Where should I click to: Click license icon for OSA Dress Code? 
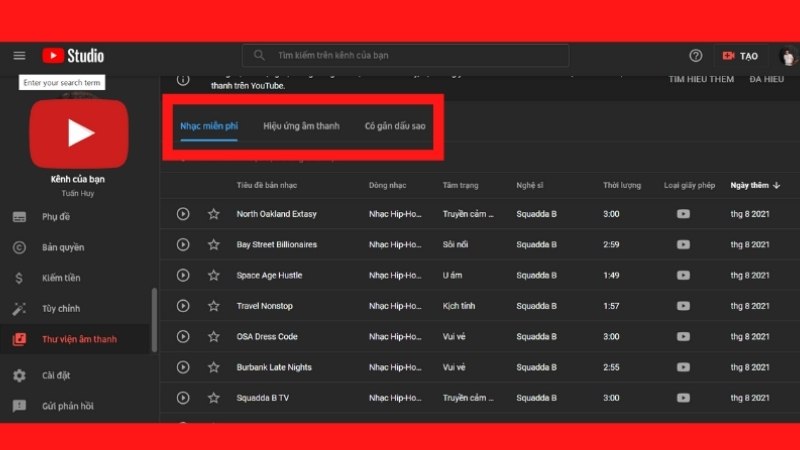click(x=683, y=336)
